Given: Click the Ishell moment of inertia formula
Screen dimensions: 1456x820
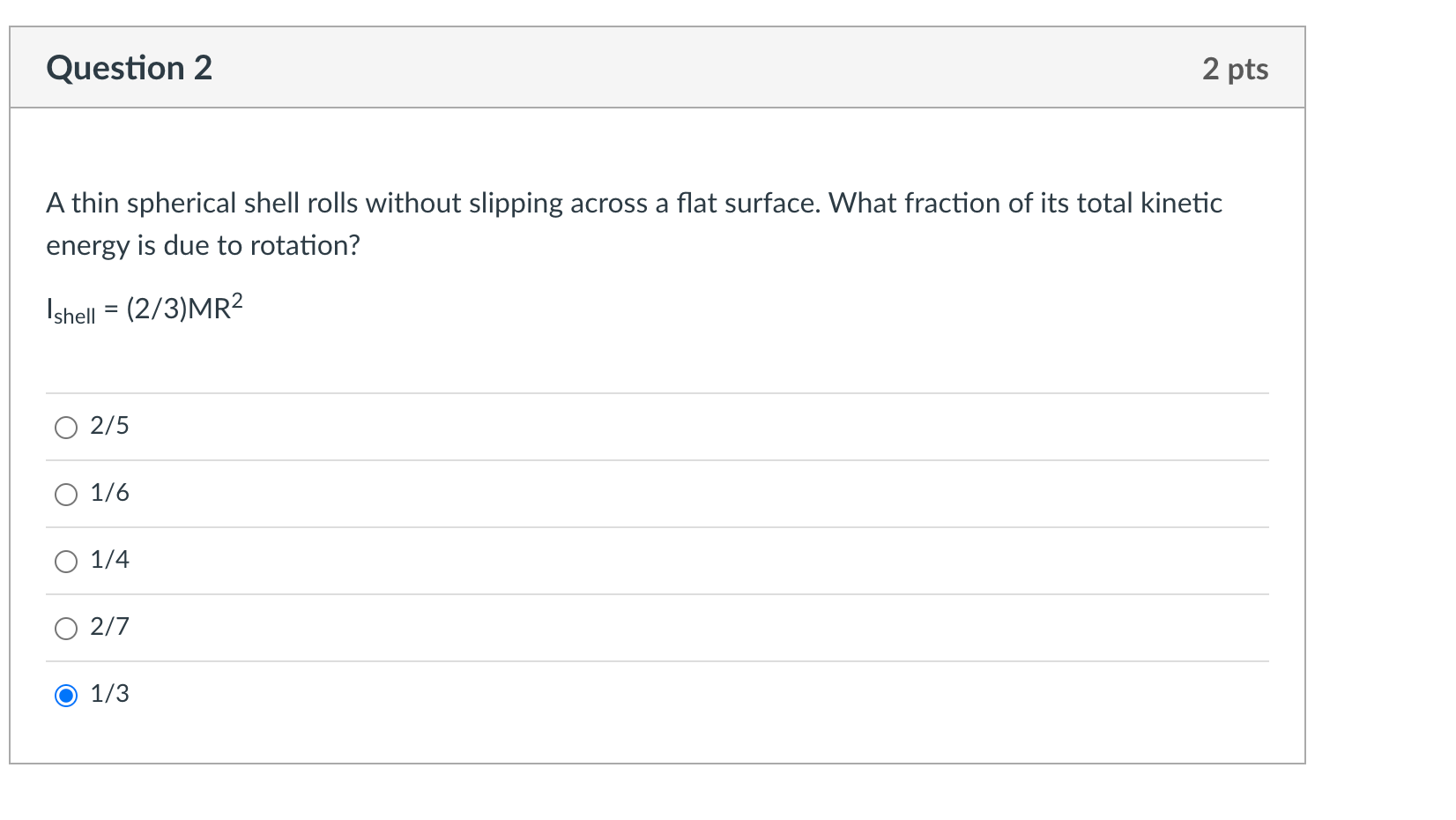Looking at the screenshot, I should point(144,308).
